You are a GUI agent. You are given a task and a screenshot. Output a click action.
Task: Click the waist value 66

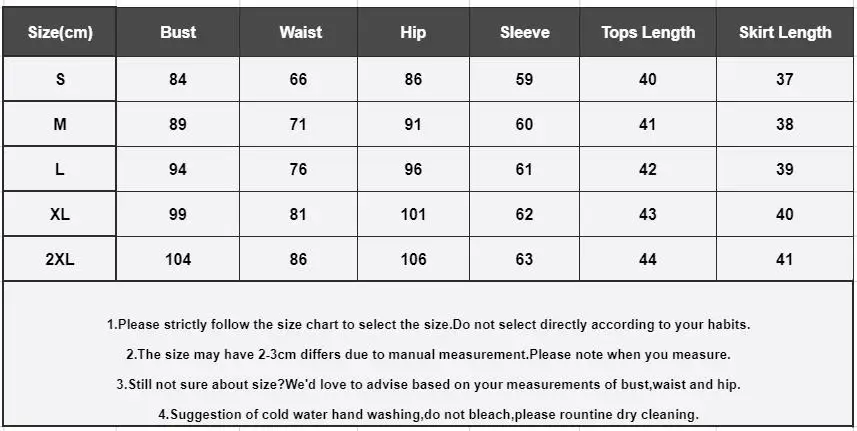(298, 79)
